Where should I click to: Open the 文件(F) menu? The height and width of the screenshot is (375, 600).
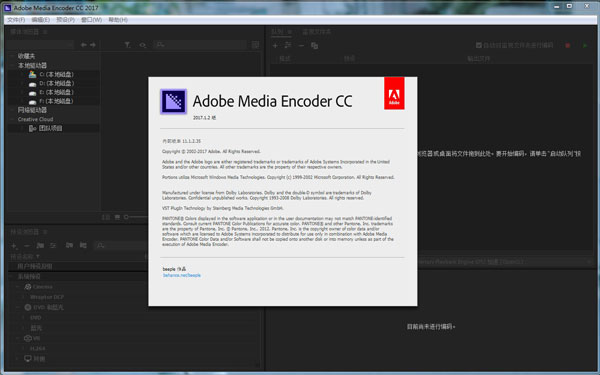click(16, 20)
